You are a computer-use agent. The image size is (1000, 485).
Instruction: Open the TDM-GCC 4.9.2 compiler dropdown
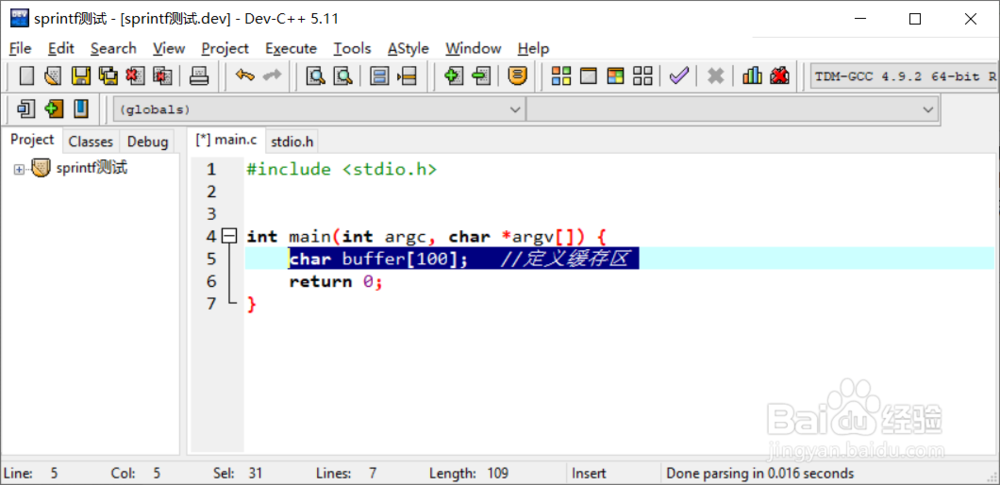904,77
